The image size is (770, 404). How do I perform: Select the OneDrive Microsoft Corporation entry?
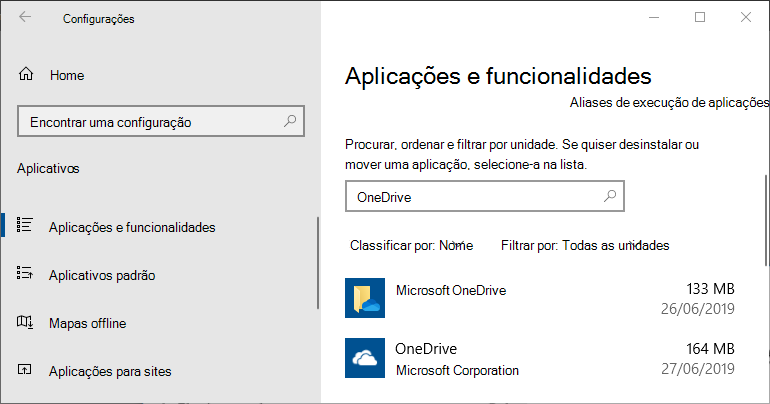[540, 358]
